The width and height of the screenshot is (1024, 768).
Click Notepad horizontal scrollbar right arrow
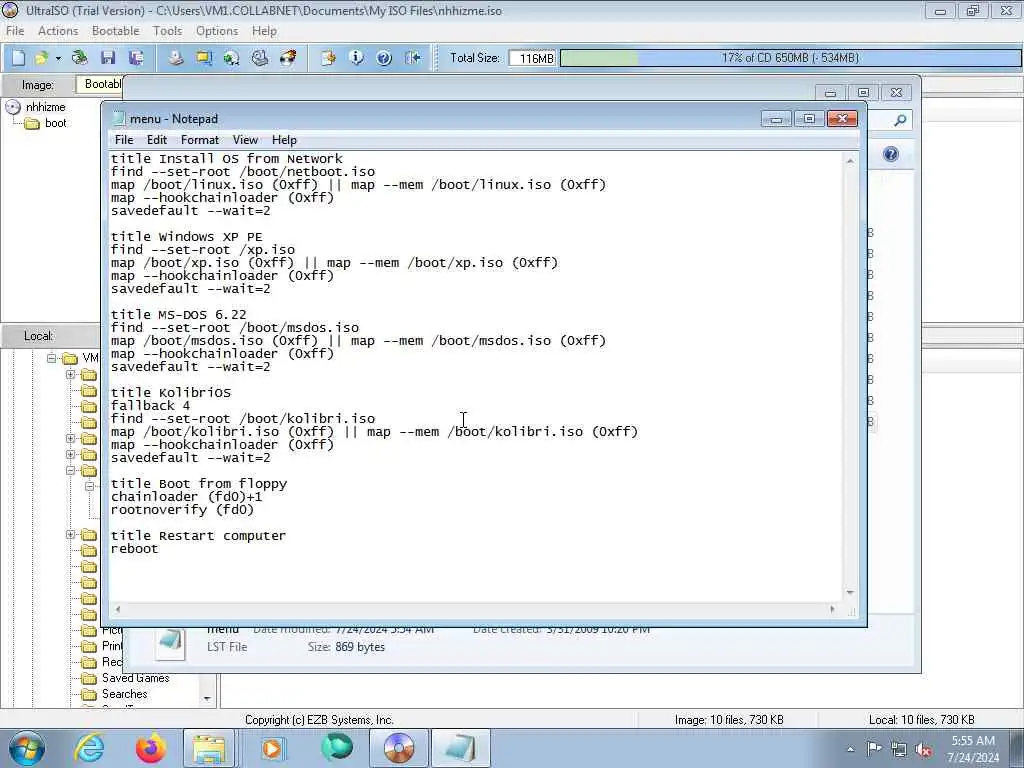pos(832,609)
